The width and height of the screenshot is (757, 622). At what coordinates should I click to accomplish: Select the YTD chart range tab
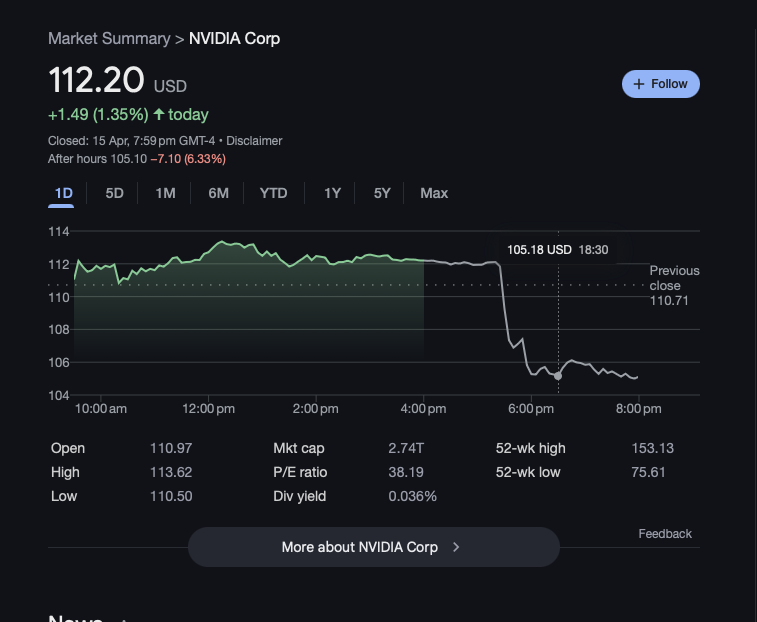pyautogui.click(x=273, y=193)
